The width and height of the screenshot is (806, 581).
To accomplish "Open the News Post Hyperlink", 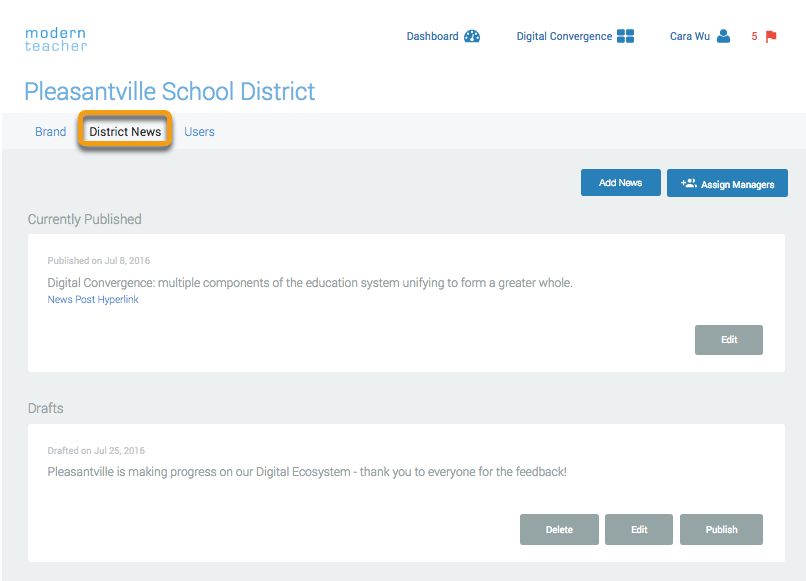I will tap(93, 299).
